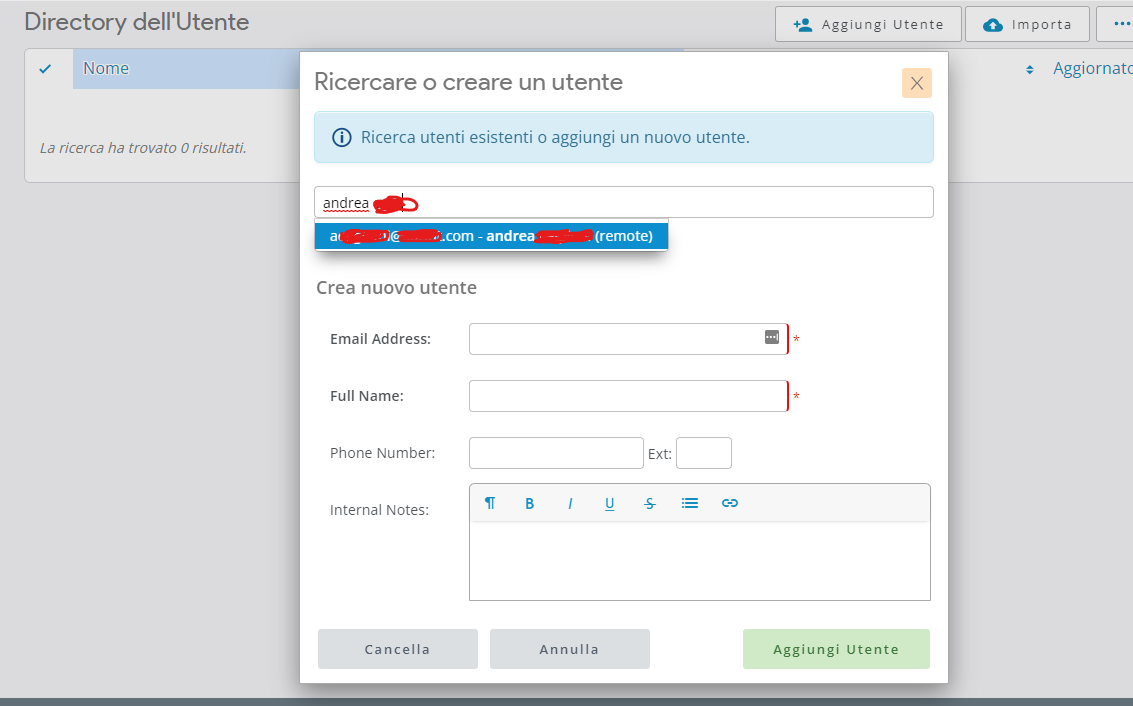Click the green Aggiungi Utente submit button
The width and height of the screenshot is (1133, 706).
pyautogui.click(x=835, y=649)
